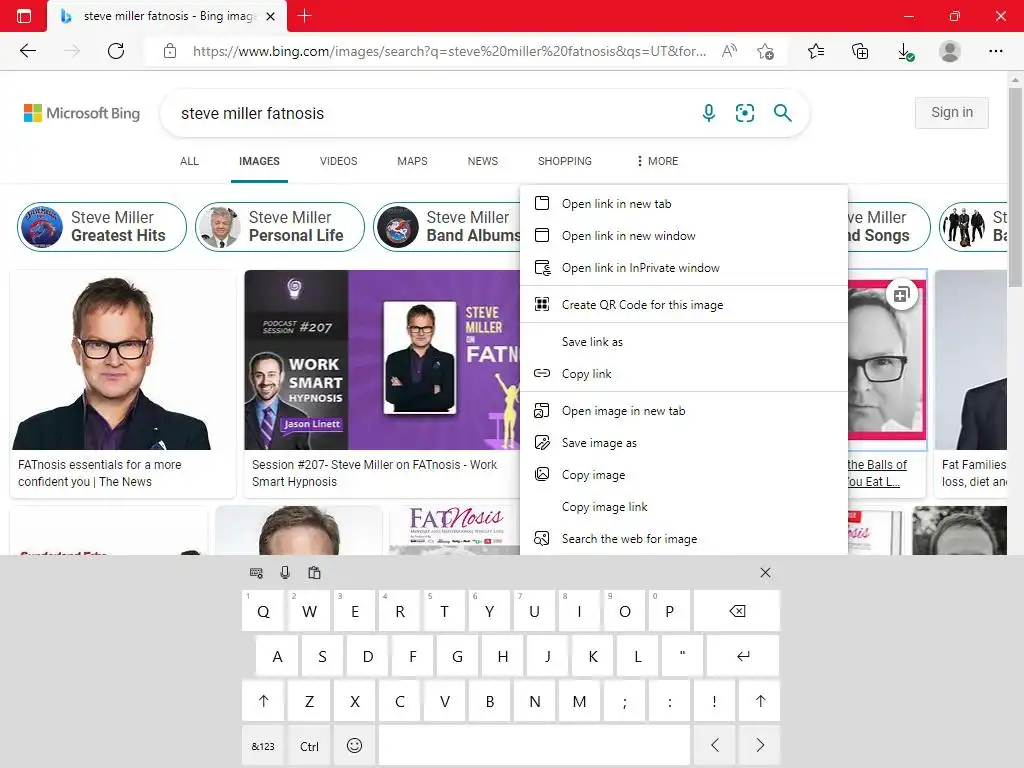Open the browser profile avatar

tap(950, 51)
